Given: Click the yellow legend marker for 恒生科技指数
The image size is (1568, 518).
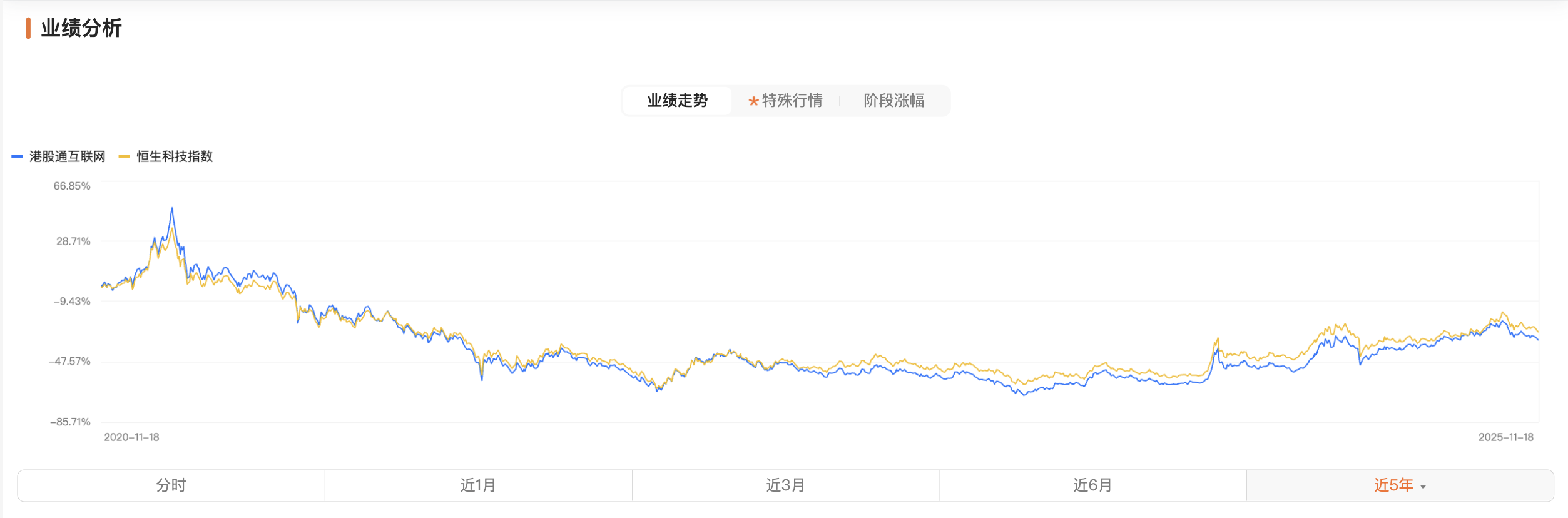Looking at the screenshot, I should point(124,156).
